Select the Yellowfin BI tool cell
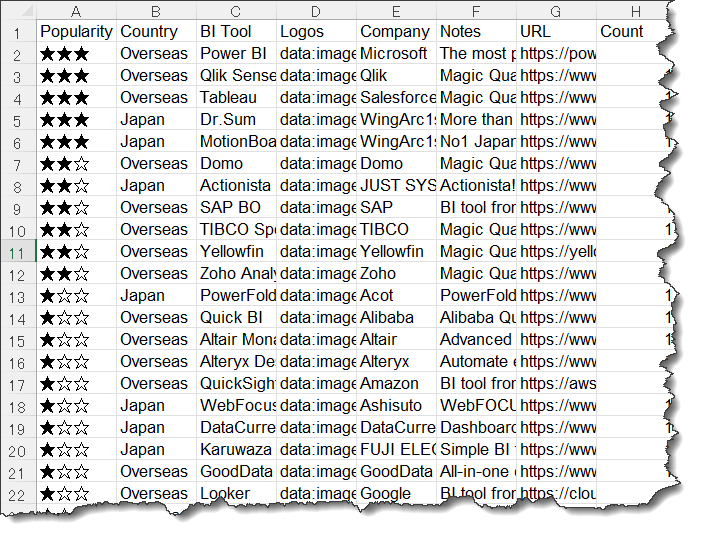Screen dimensions: 702x539 pyautogui.click(x=236, y=252)
